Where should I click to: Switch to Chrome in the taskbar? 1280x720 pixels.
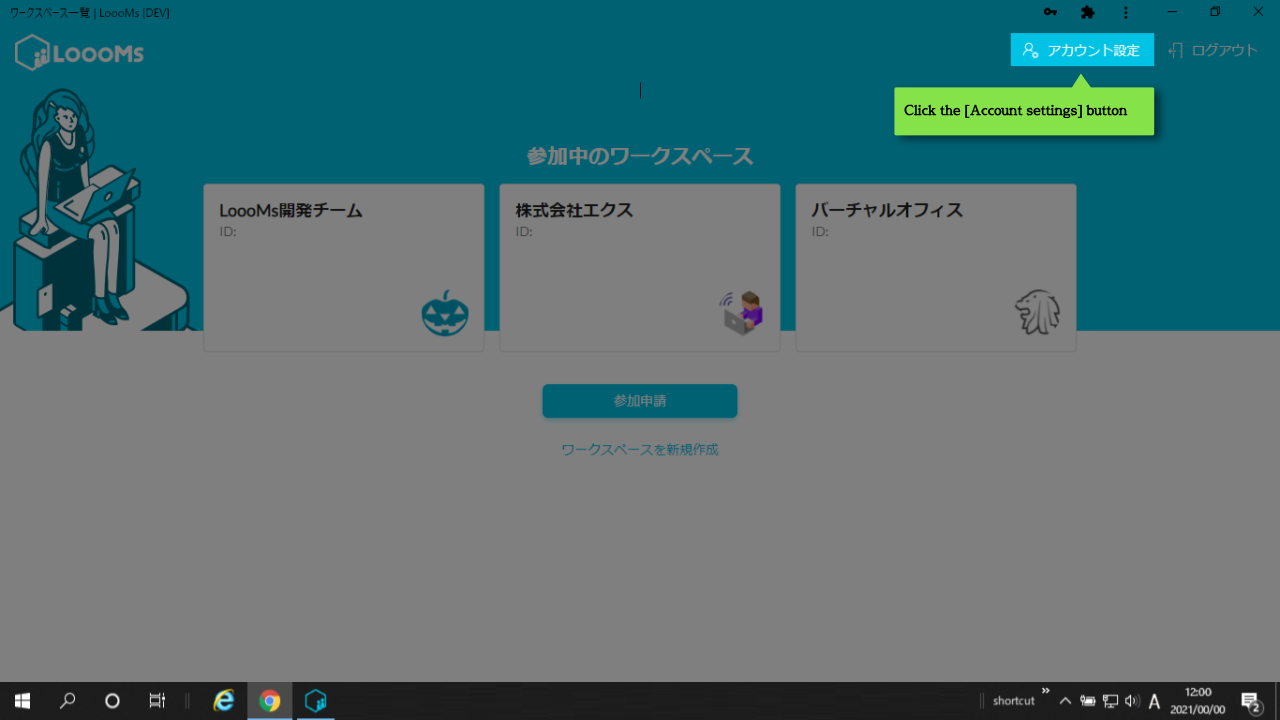270,701
